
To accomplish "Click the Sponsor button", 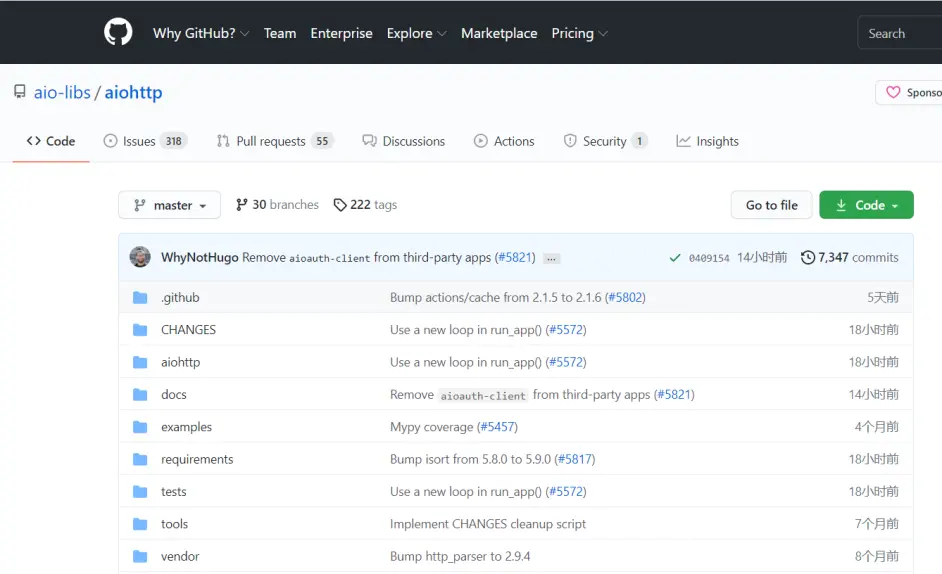I will (x=909, y=93).
